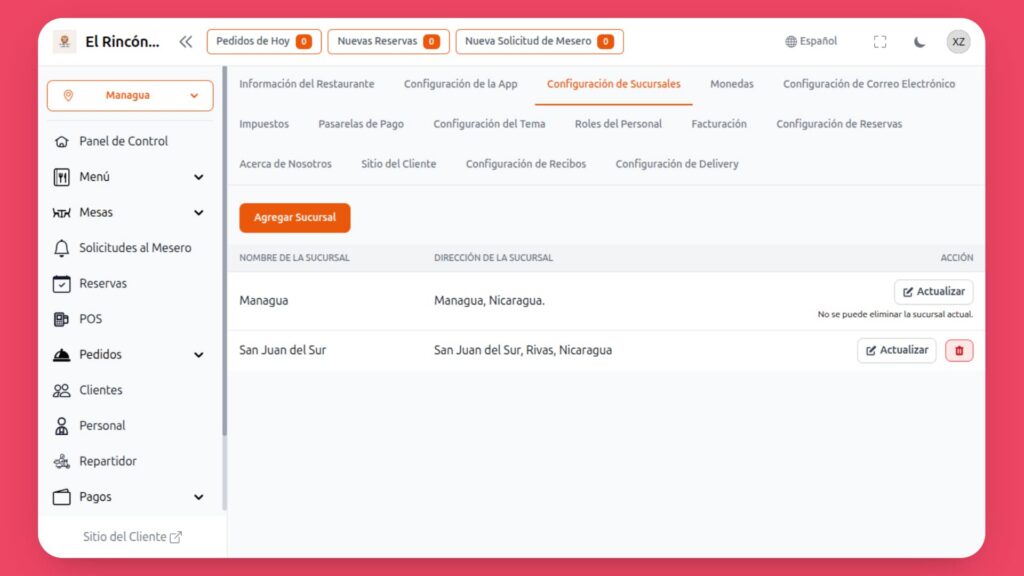Click the DIRECCIÓN DE LA SUCURSAL column header
The image size is (1024, 576).
(493, 258)
